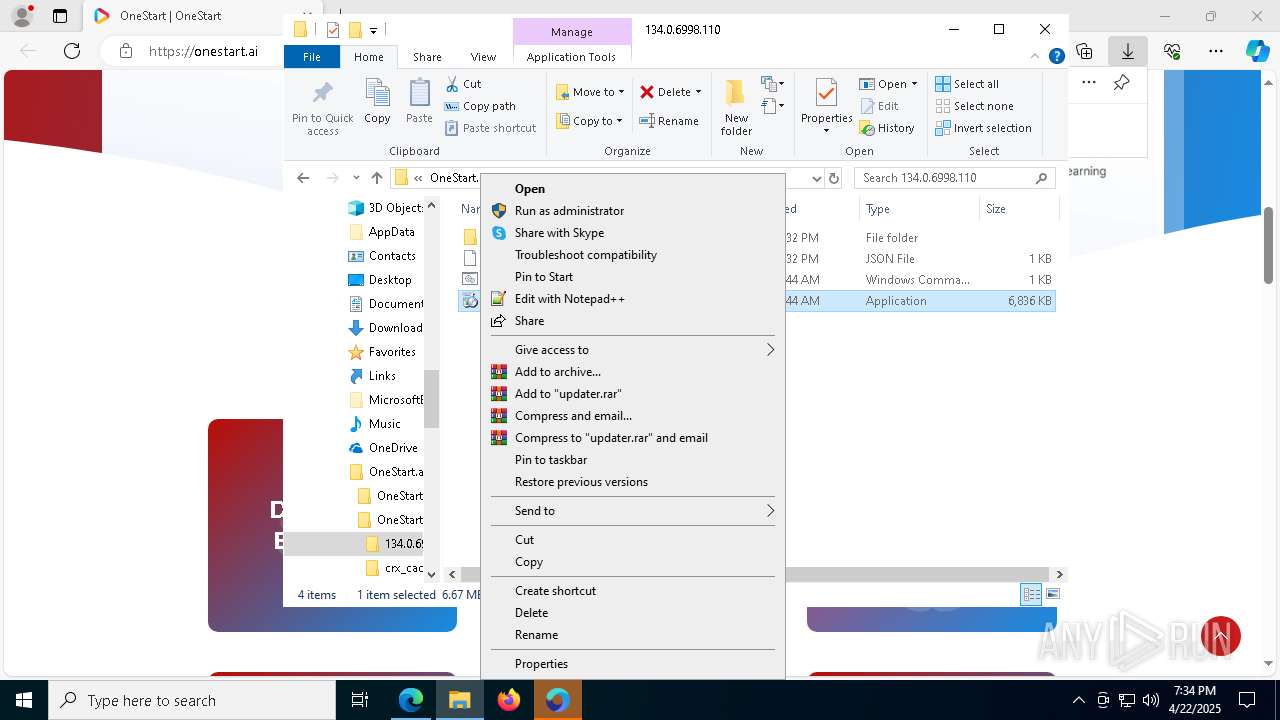Open the Copy to dropdown
The width and height of the screenshot is (1280, 720).
point(589,121)
